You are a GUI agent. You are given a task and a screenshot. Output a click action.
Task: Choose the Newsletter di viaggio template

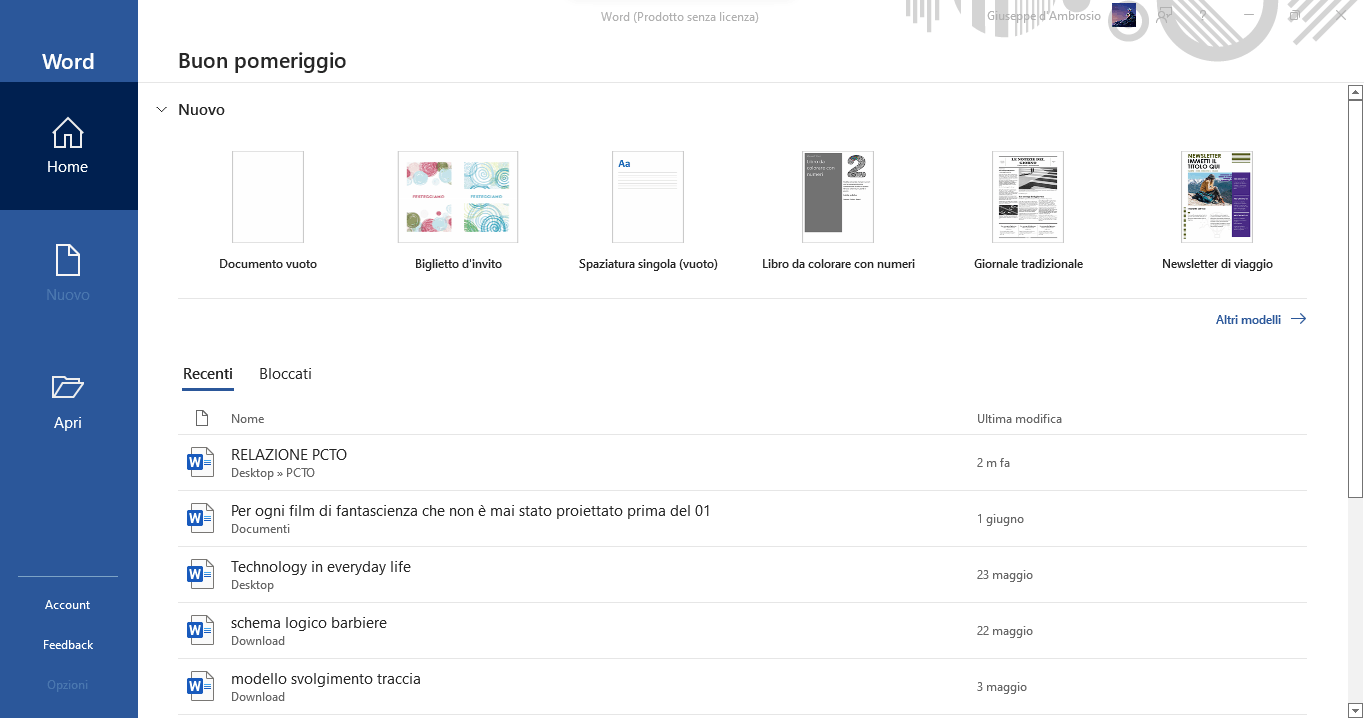(1217, 197)
